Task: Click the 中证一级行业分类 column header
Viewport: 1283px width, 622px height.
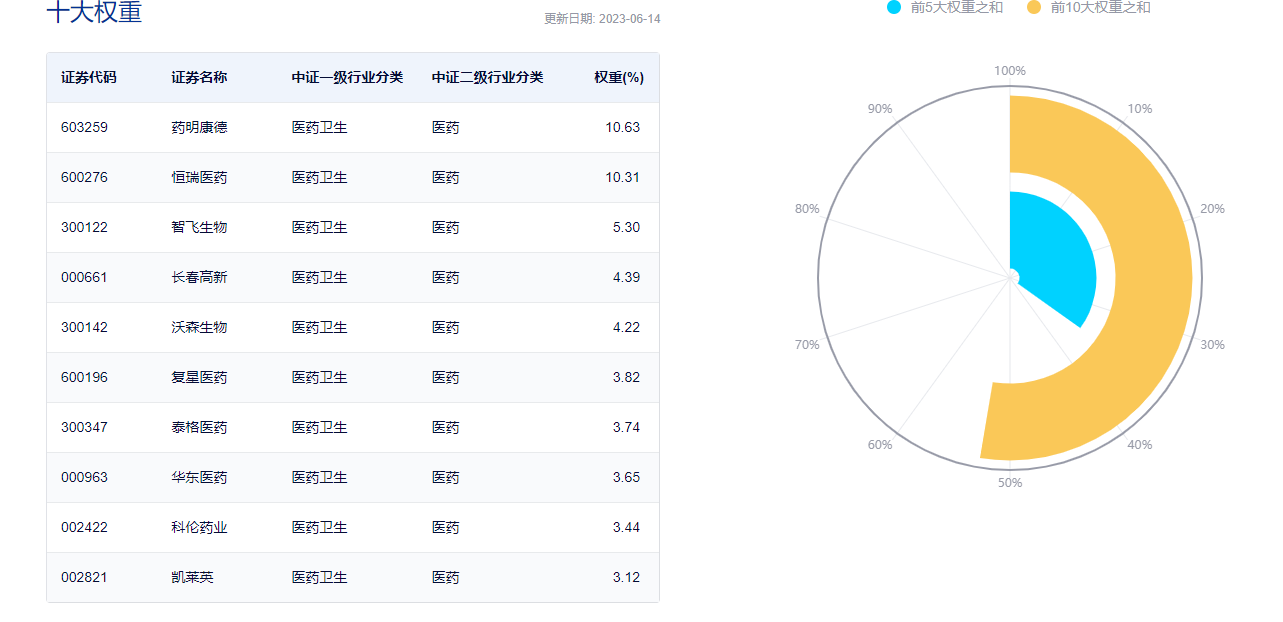Action: coord(347,78)
